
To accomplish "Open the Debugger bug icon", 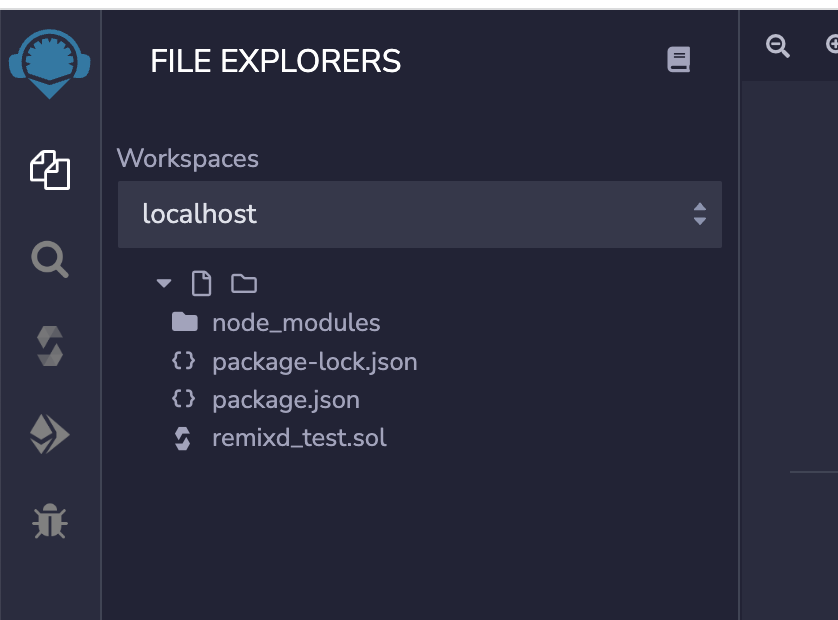I will (50, 521).
